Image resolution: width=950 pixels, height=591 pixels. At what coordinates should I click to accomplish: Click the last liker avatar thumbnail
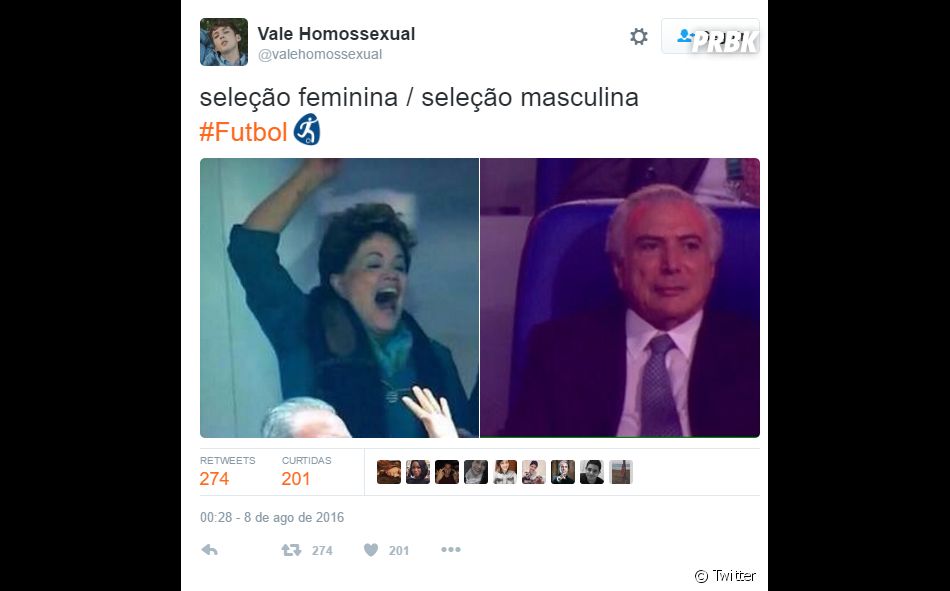[x=621, y=472]
